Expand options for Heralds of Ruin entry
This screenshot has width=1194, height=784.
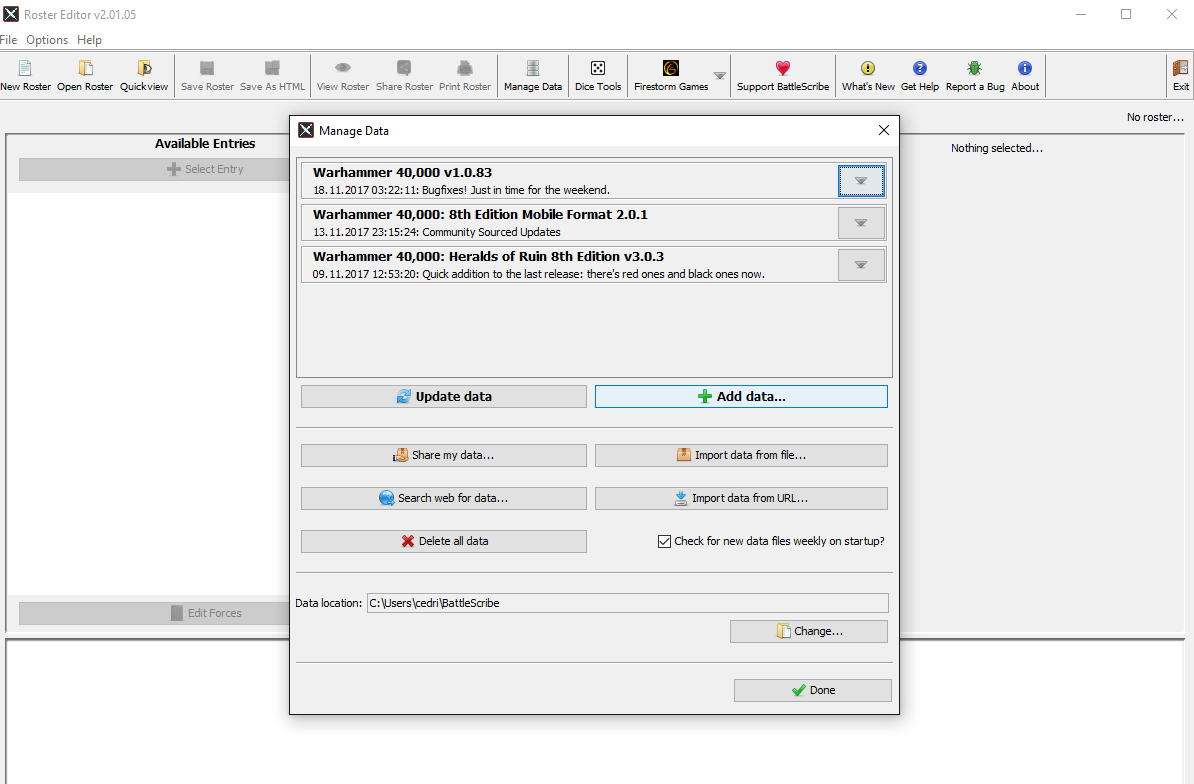[861, 265]
